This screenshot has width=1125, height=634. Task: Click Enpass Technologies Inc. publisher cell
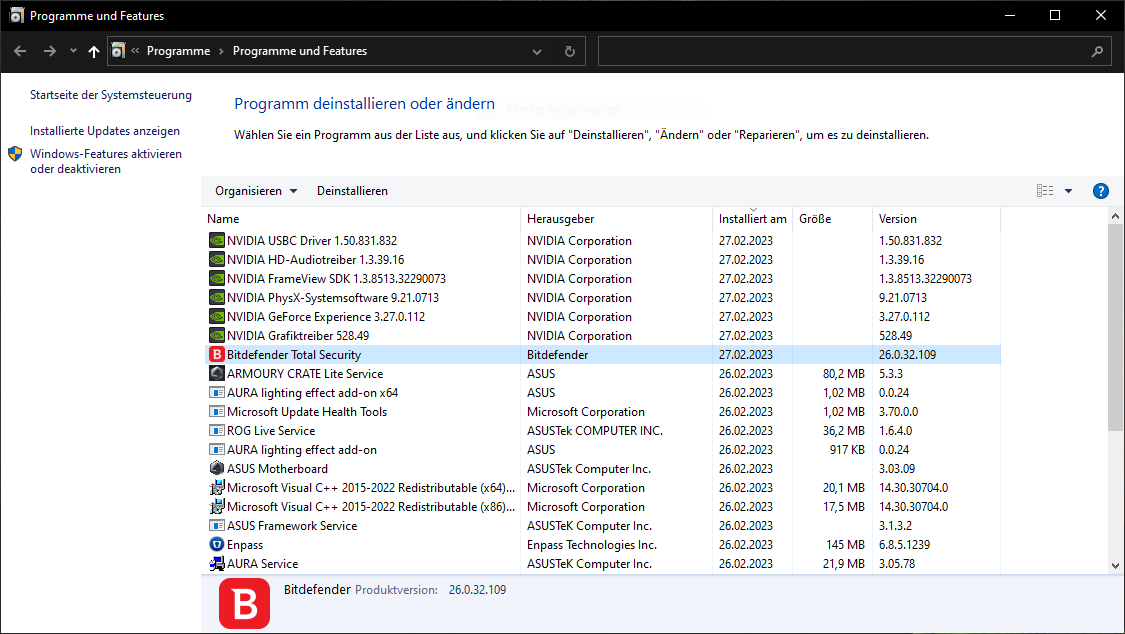click(x=592, y=545)
